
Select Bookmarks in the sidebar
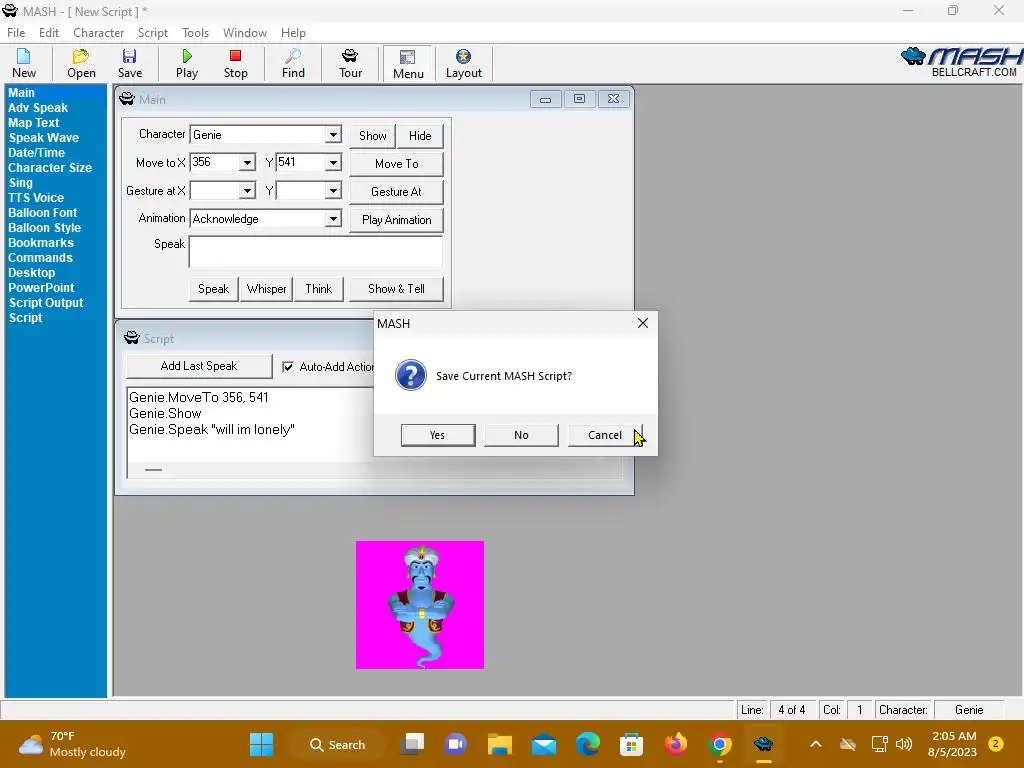(x=40, y=243)
